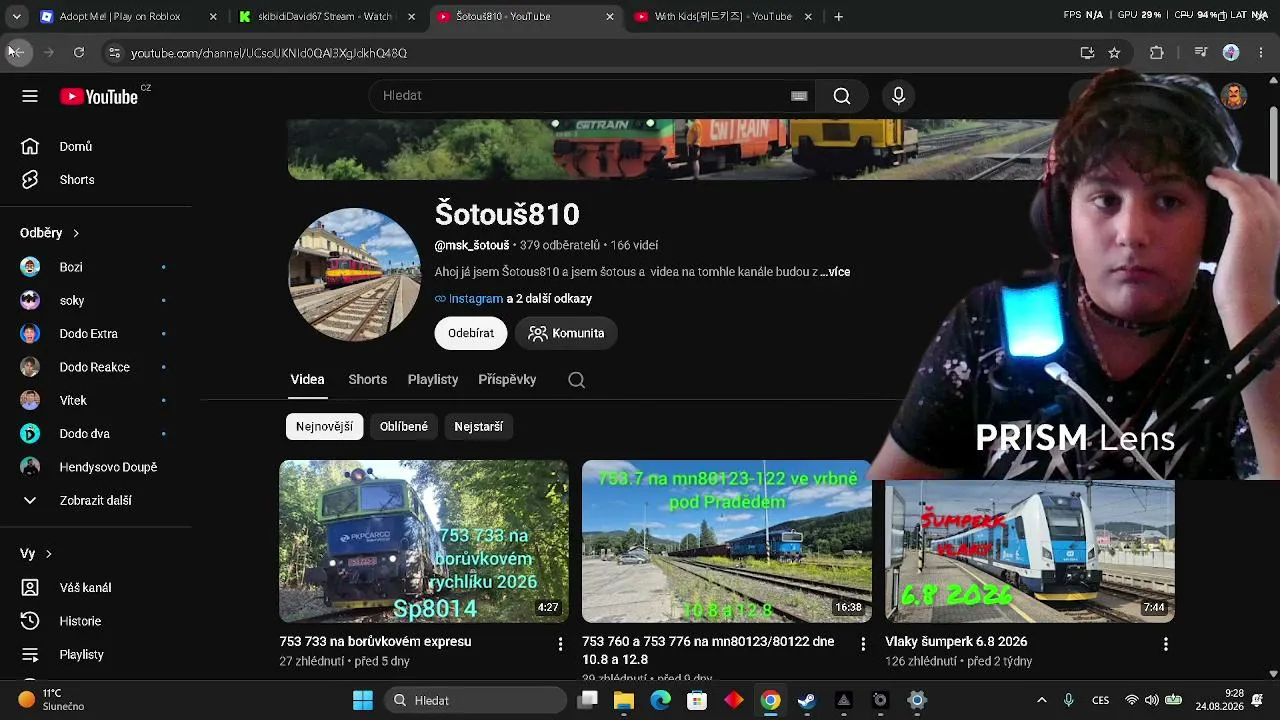Viewport: 1280px width, 720px height.
Task: Open Shorts in the left sidebar
Action: 96,180
